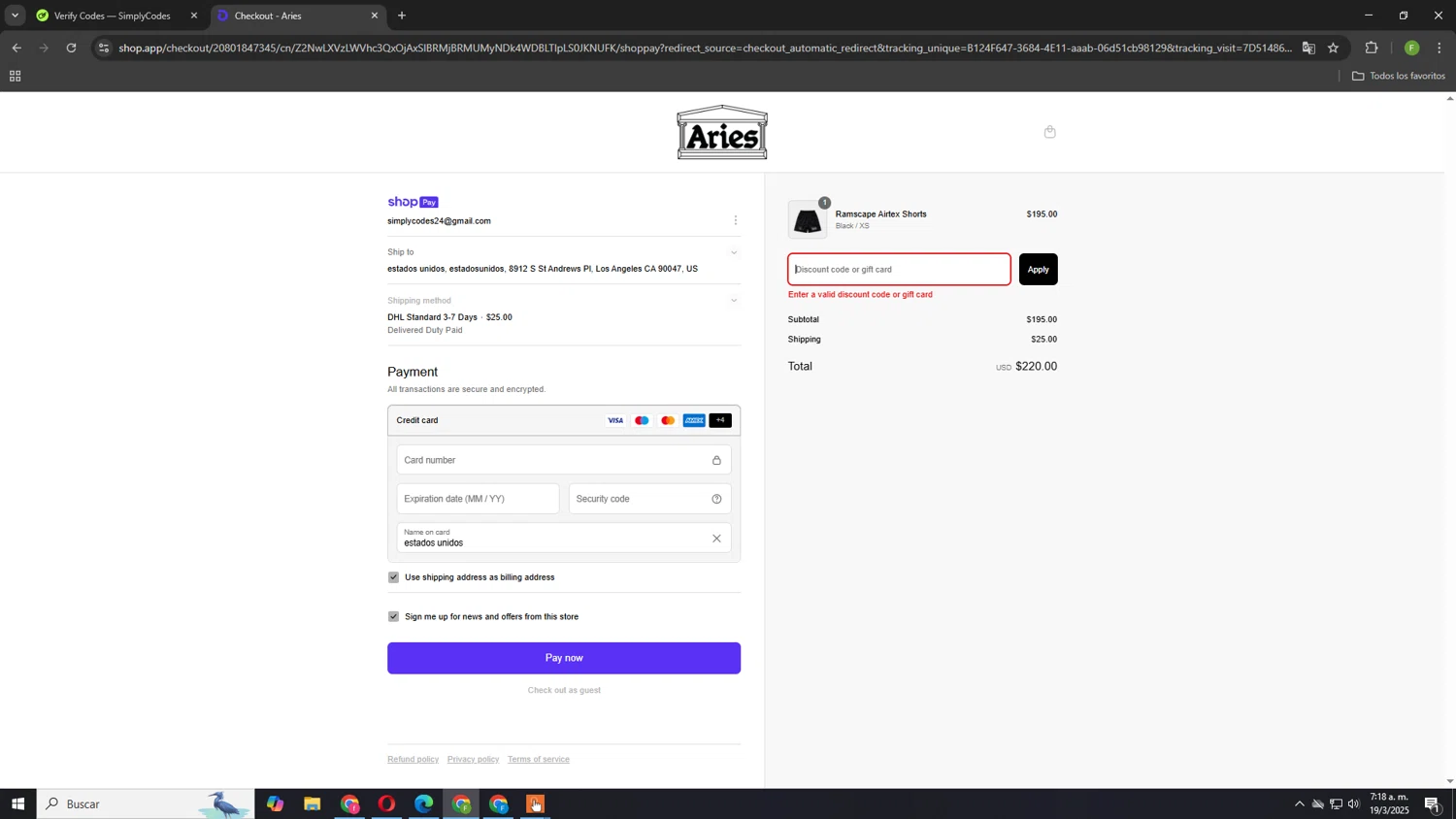Choose Check out as guest

coord(564,690)
